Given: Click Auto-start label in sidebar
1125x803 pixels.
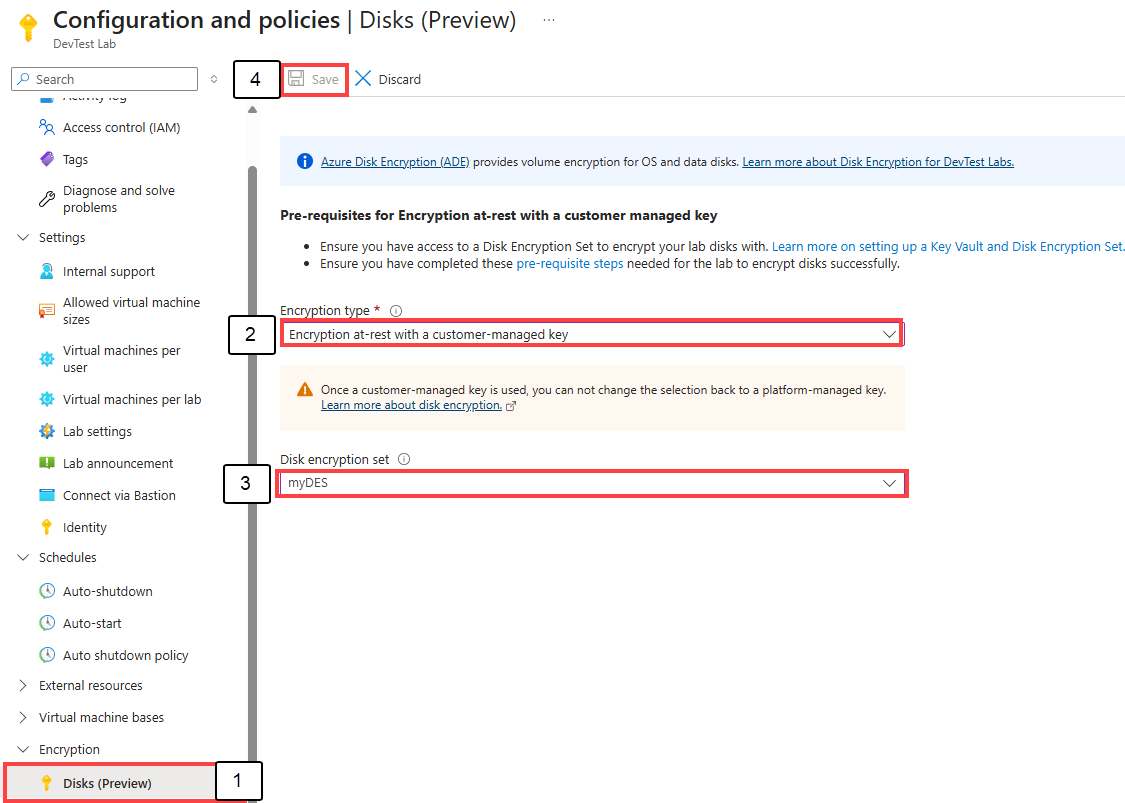Looking at the screenshot, I should click(x=92, y=623).
